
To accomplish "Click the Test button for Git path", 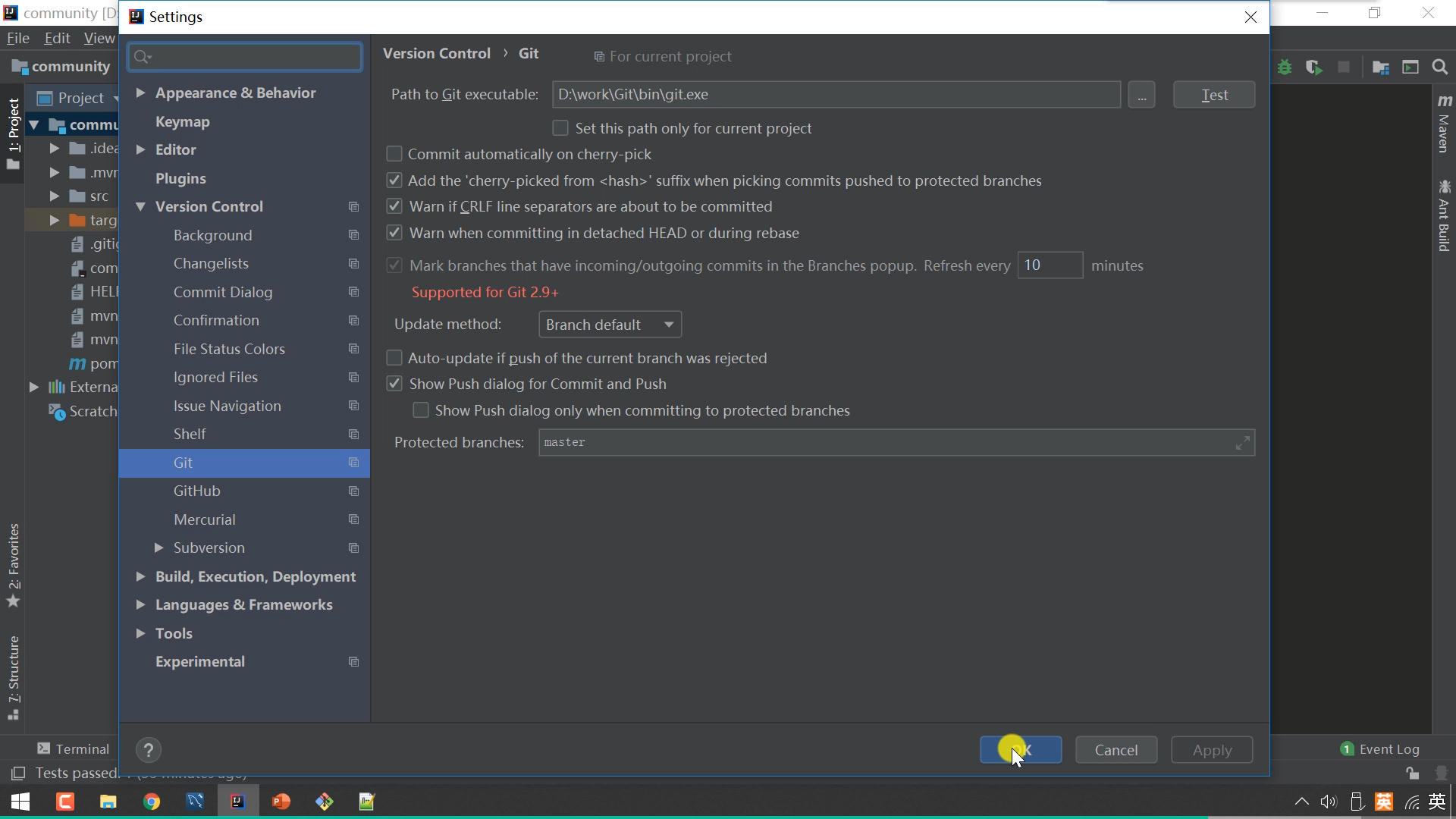I will click(x=1213, y=95).
